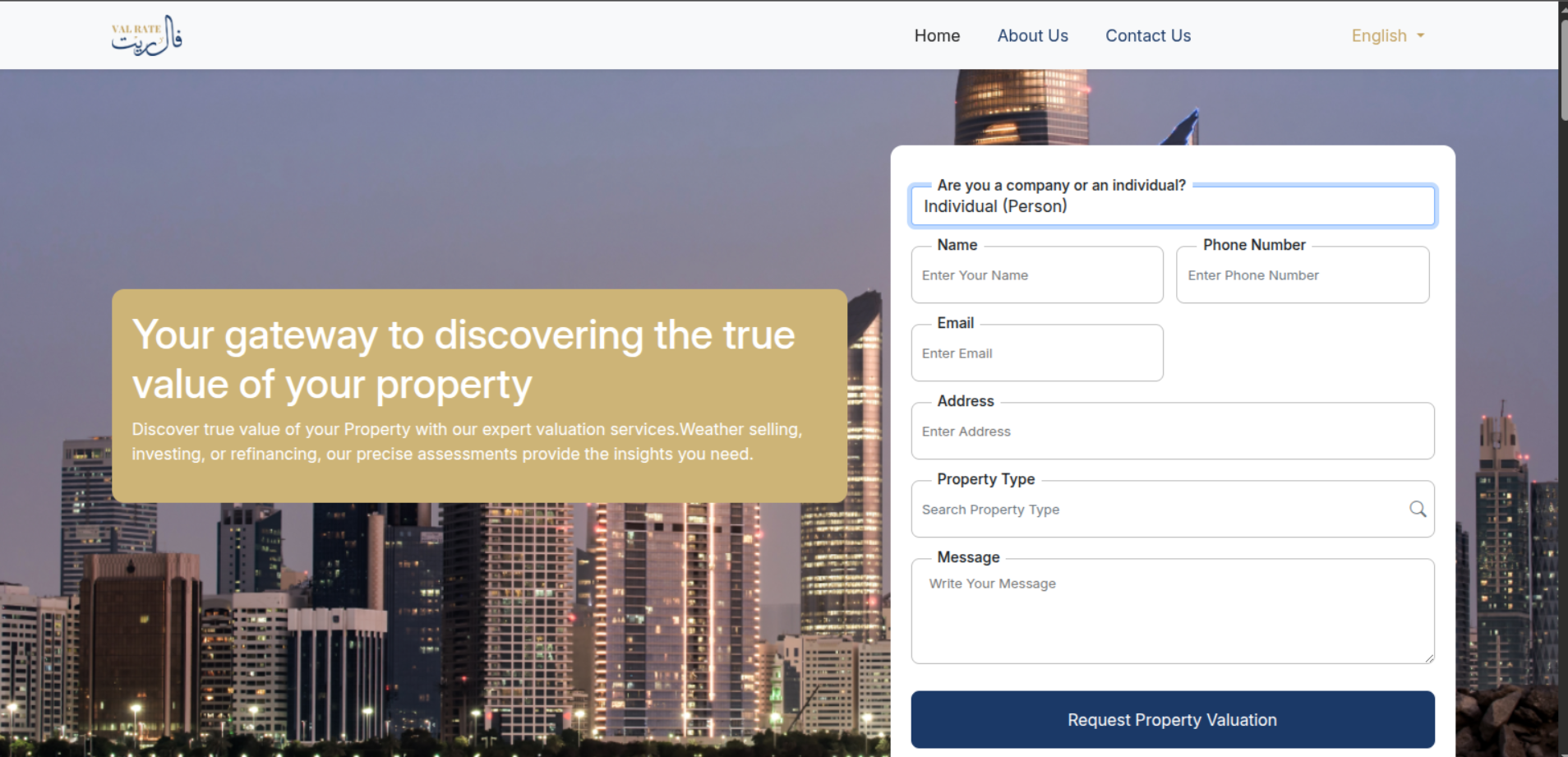1568x757 pixels.
Task: Click the hero headline about property value
Action: (463, 359)
